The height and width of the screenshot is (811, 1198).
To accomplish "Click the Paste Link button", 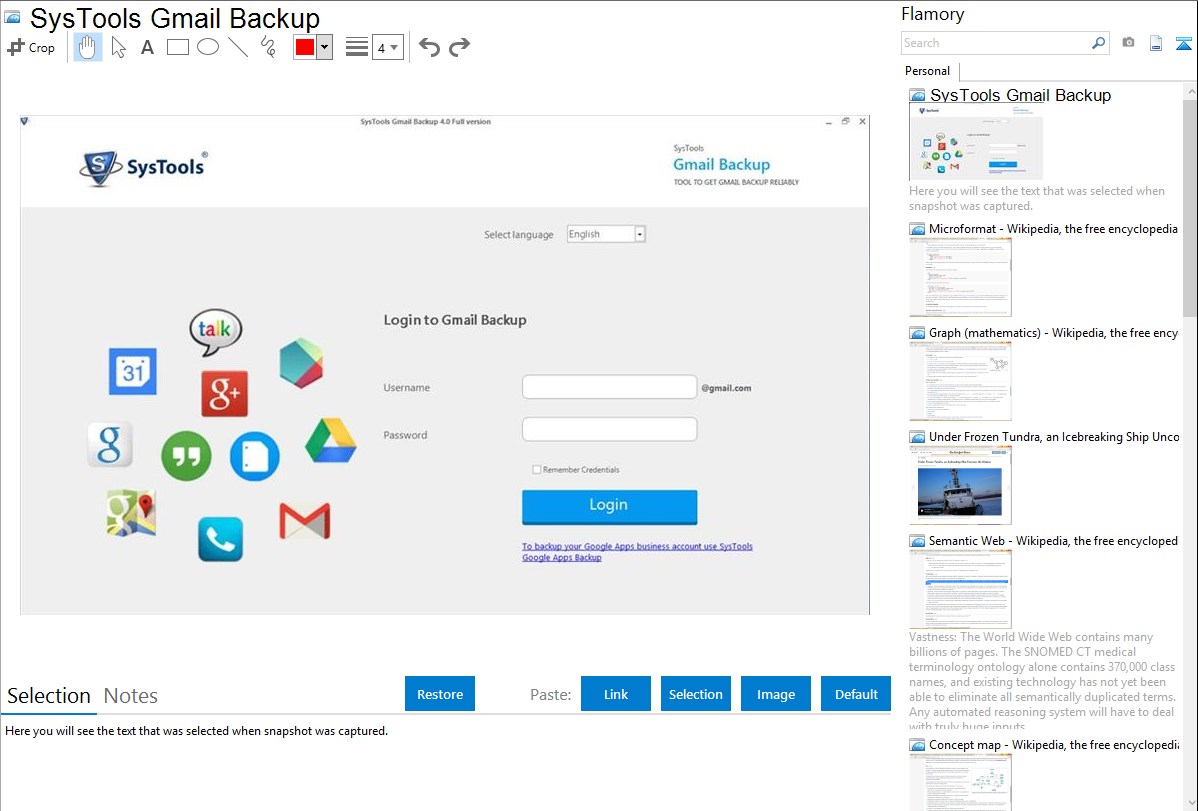I will point(616,694).
